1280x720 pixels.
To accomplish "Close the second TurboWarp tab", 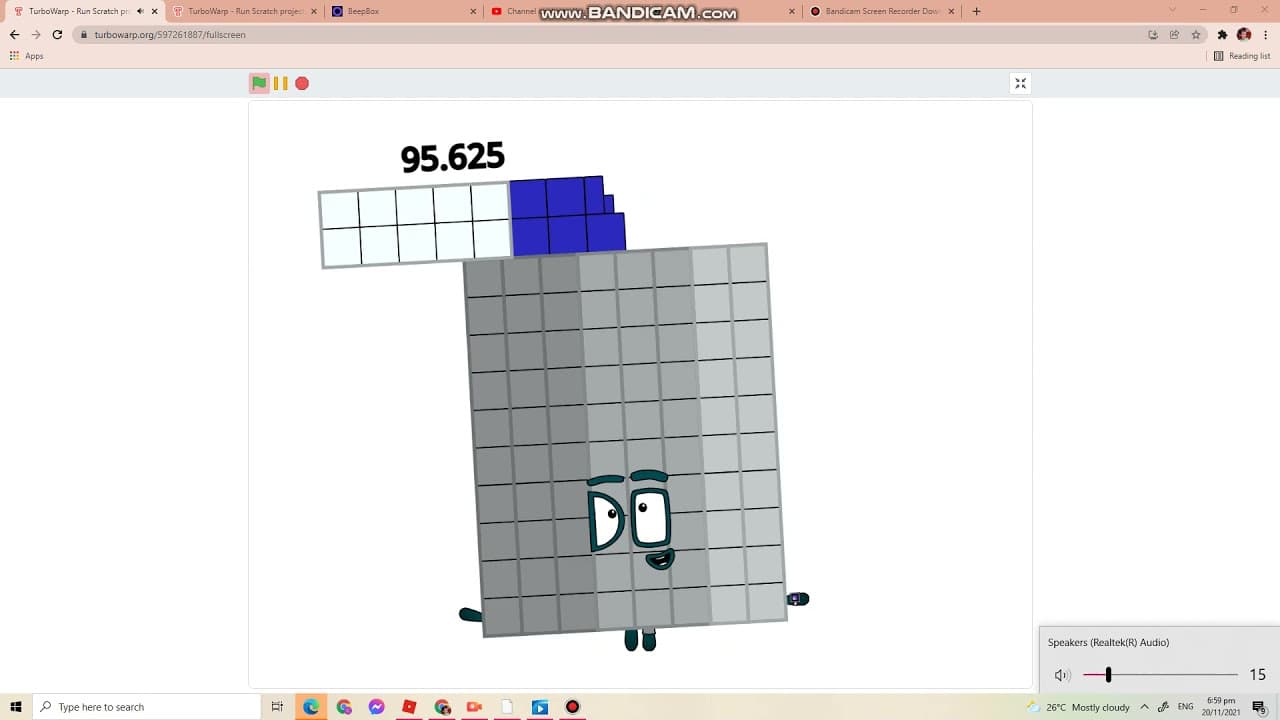I will point(313,11).
